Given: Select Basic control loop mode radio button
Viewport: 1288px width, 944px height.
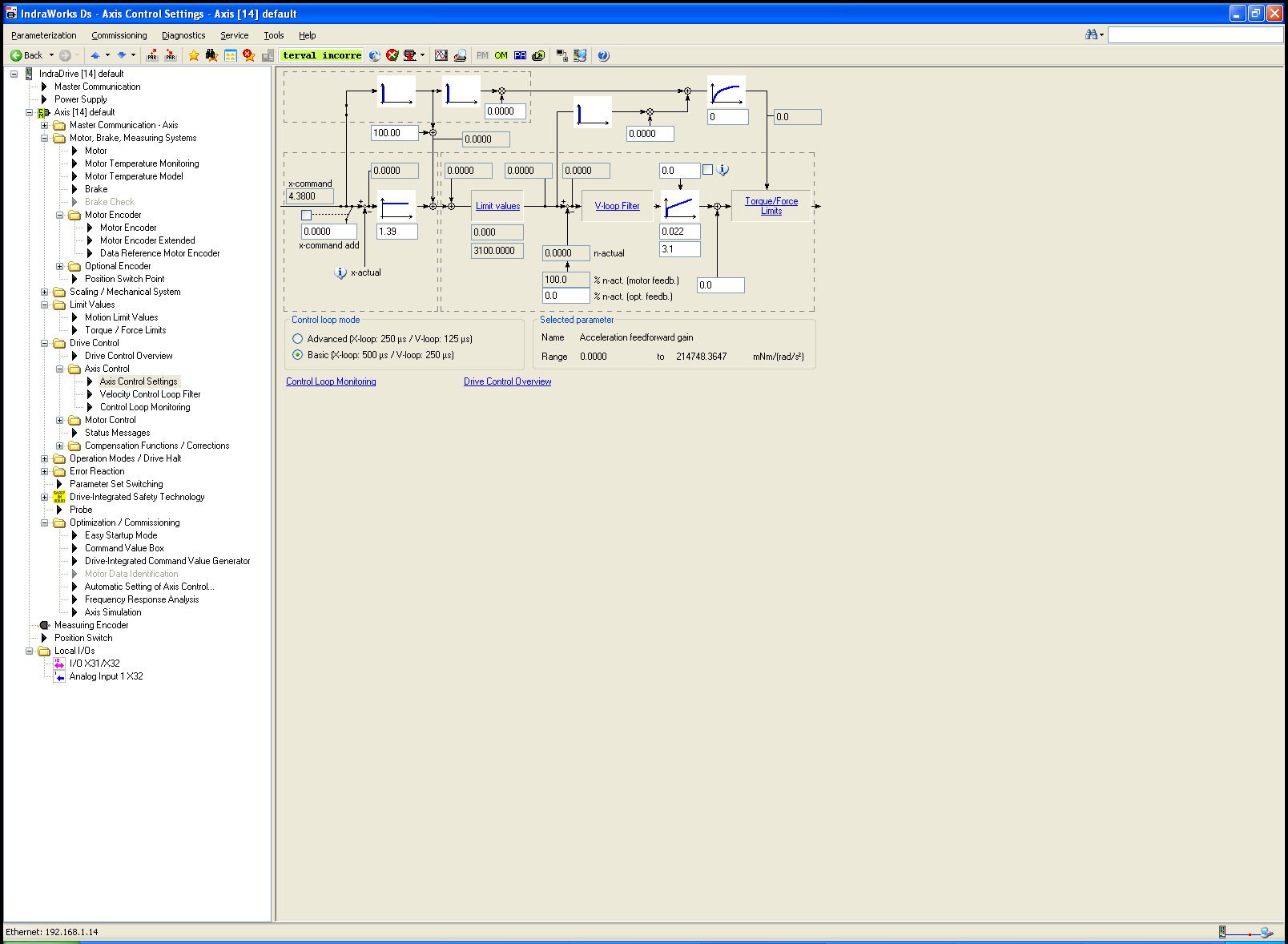Looking at the screenshot, I should (298, 355).
